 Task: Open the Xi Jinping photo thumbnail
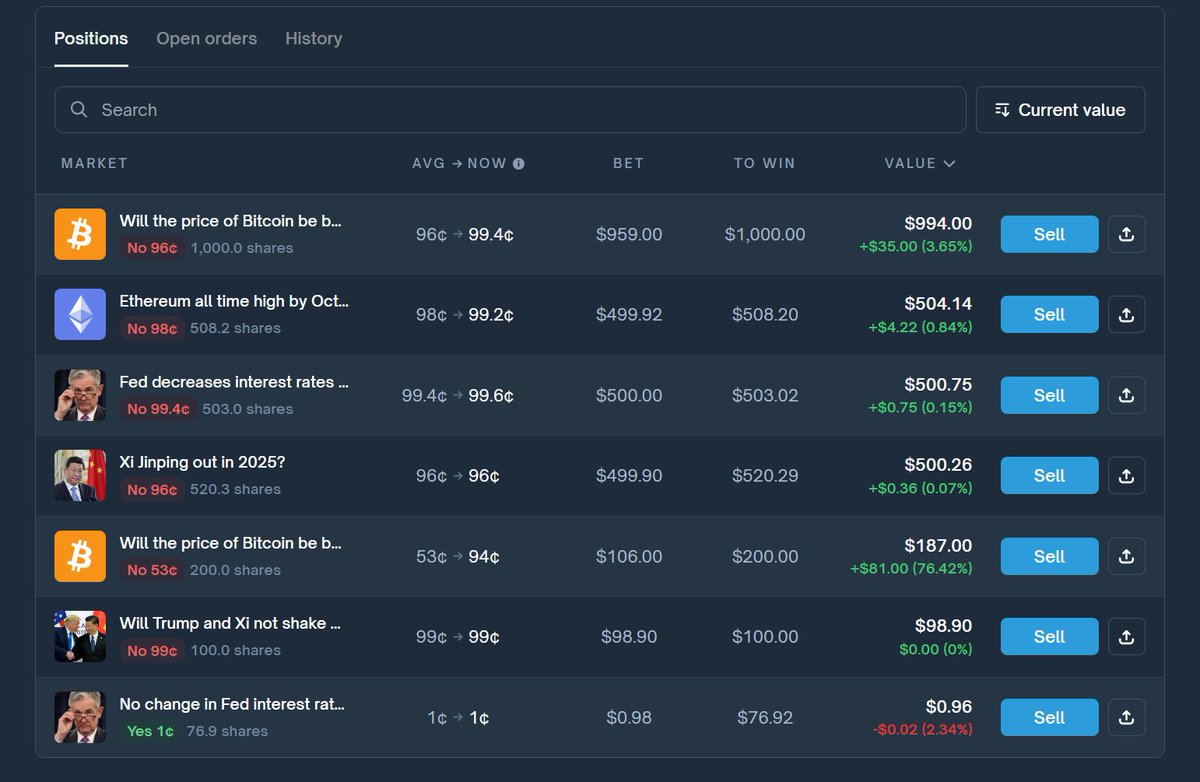coord(80,475)
